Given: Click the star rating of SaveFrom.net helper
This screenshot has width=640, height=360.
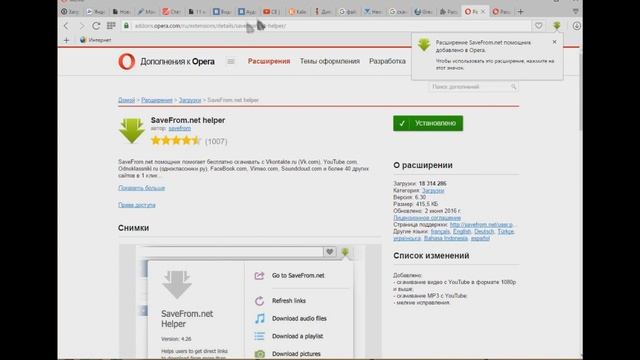Looking at the screenshot, I should pyautogui.click(x=176, y=141).
